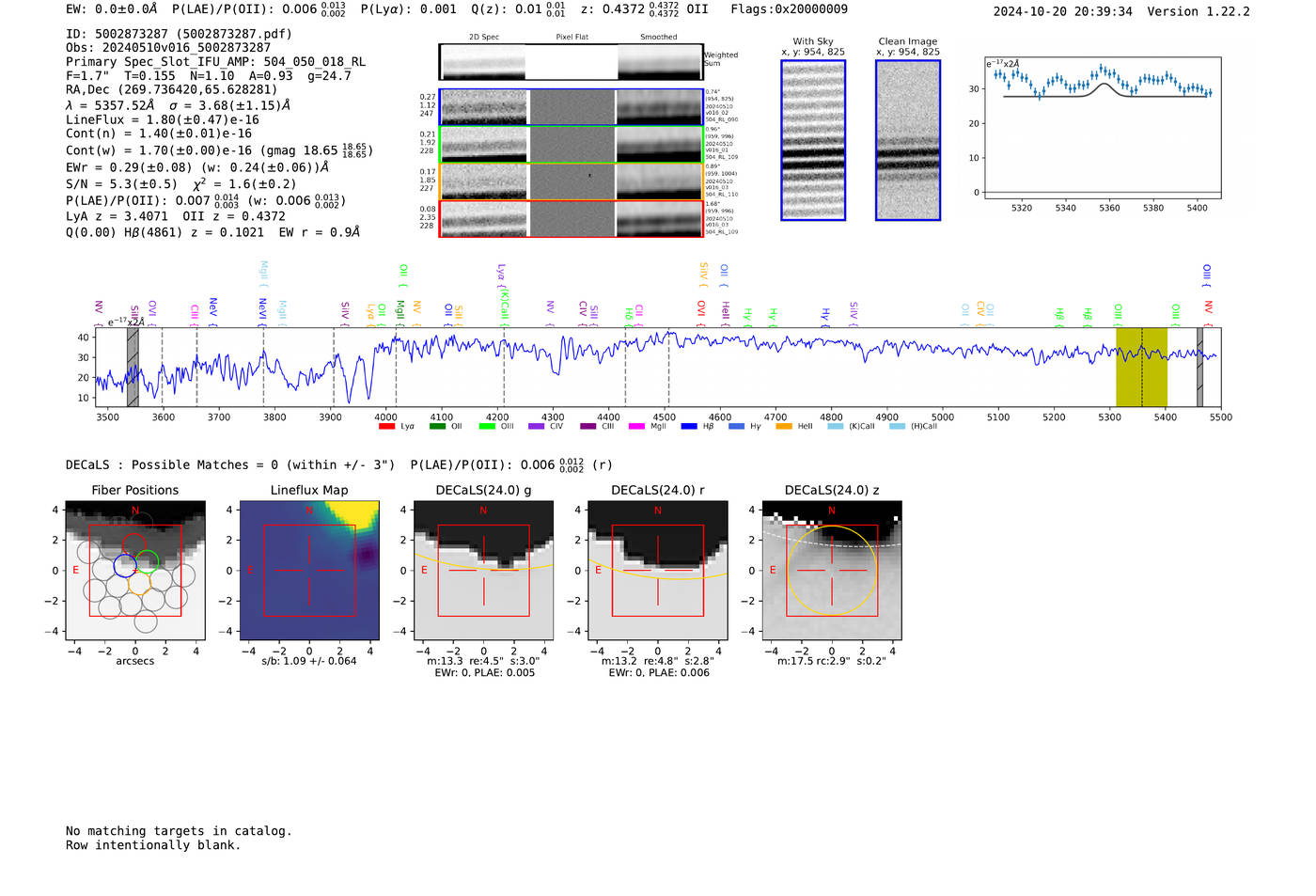Pick the Hβ blue legend swatch
This screenshot has height=896, width=1316.
click(x=689, y=426)
